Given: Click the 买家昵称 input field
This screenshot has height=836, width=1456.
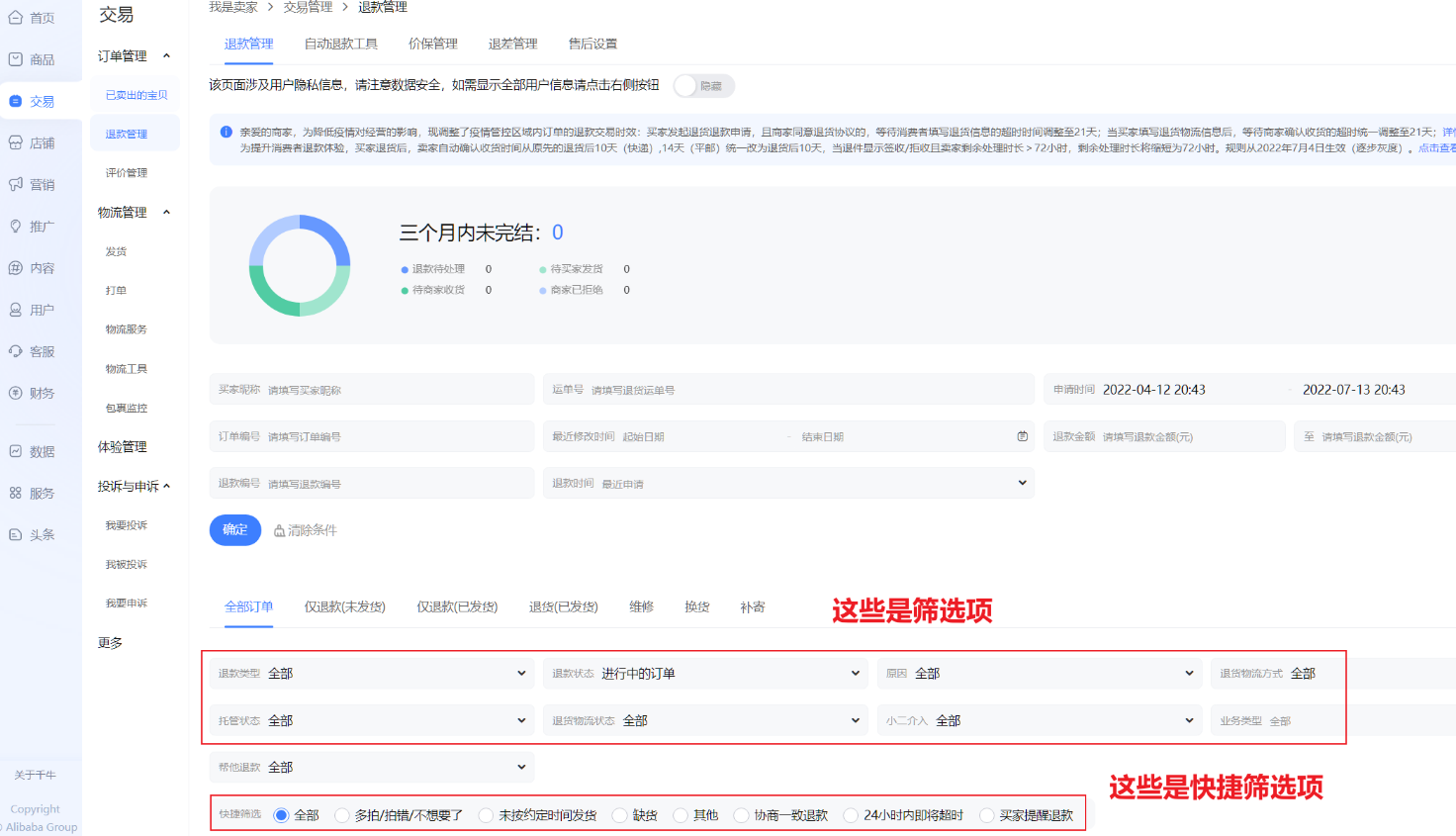Looking at the screenshot, I should point(372,390).
